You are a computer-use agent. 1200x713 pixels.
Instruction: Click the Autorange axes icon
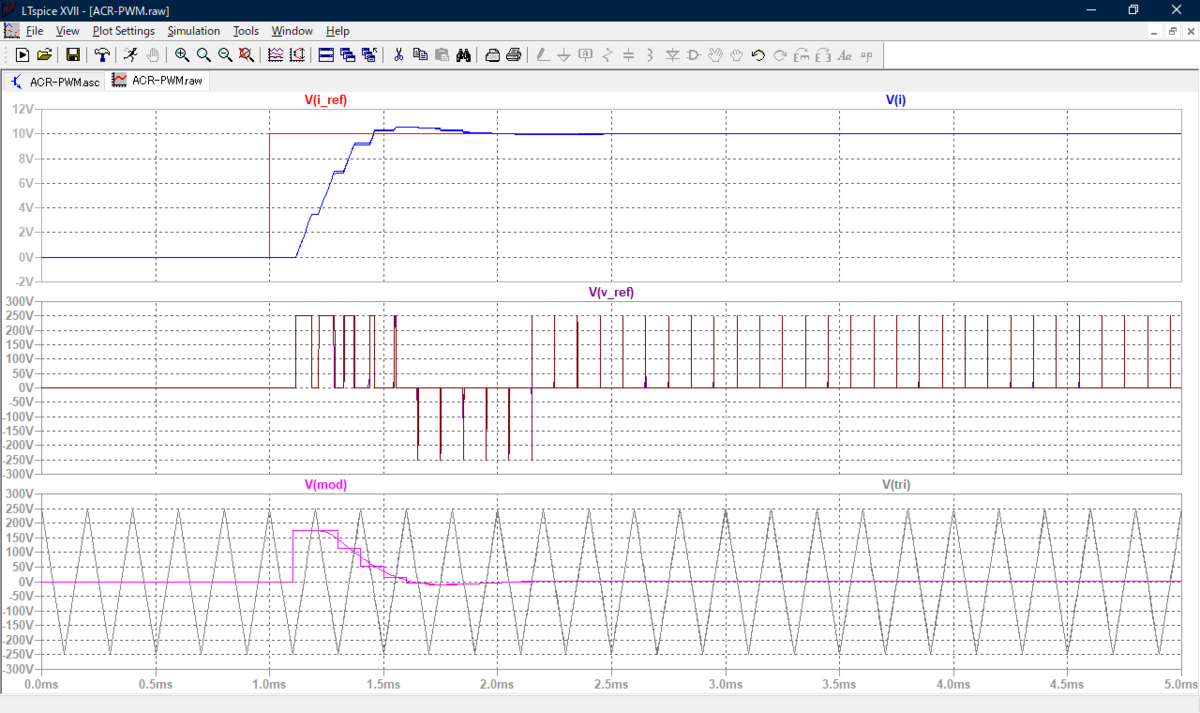297,55
